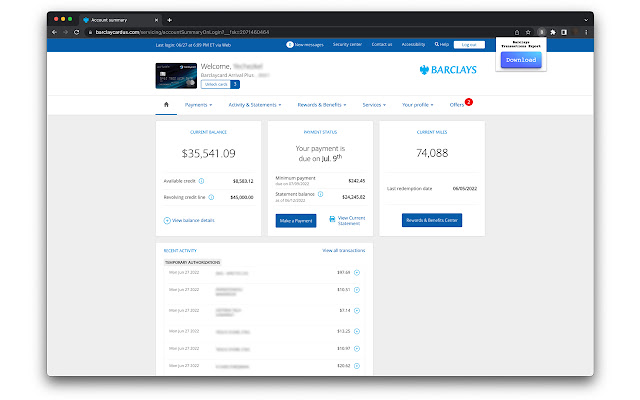Click the Barclaycard card image
Screen dimensions: 640x400
click(176, 76)
